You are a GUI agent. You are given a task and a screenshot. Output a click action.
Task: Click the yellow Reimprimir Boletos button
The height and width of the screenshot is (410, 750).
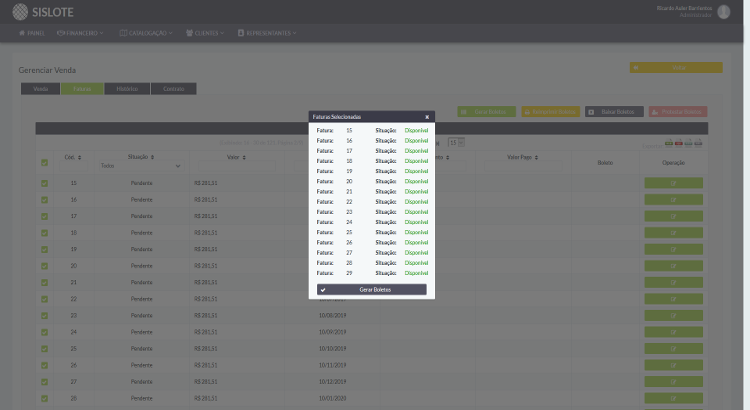pyautogui.click(x=551, y=111)
